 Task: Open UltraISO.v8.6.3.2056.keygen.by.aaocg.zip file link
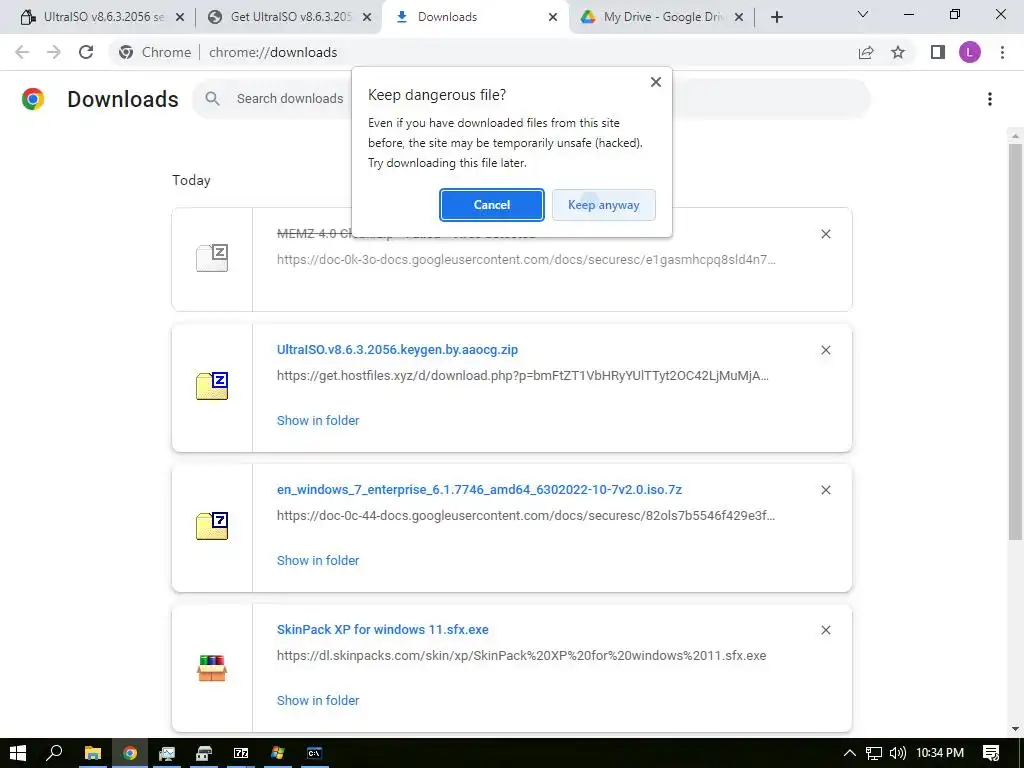click(x=397, y=349)
